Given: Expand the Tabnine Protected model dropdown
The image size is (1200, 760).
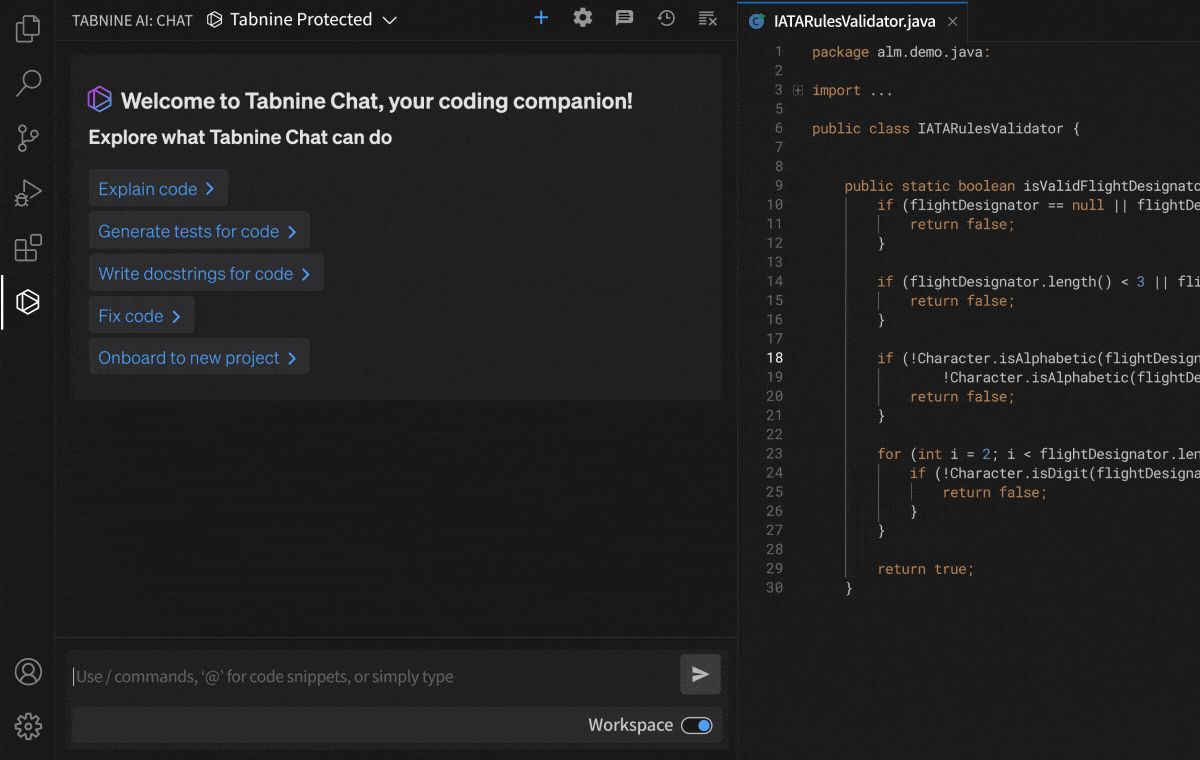Looking at the screenshot, I should (x=390, y=20).
